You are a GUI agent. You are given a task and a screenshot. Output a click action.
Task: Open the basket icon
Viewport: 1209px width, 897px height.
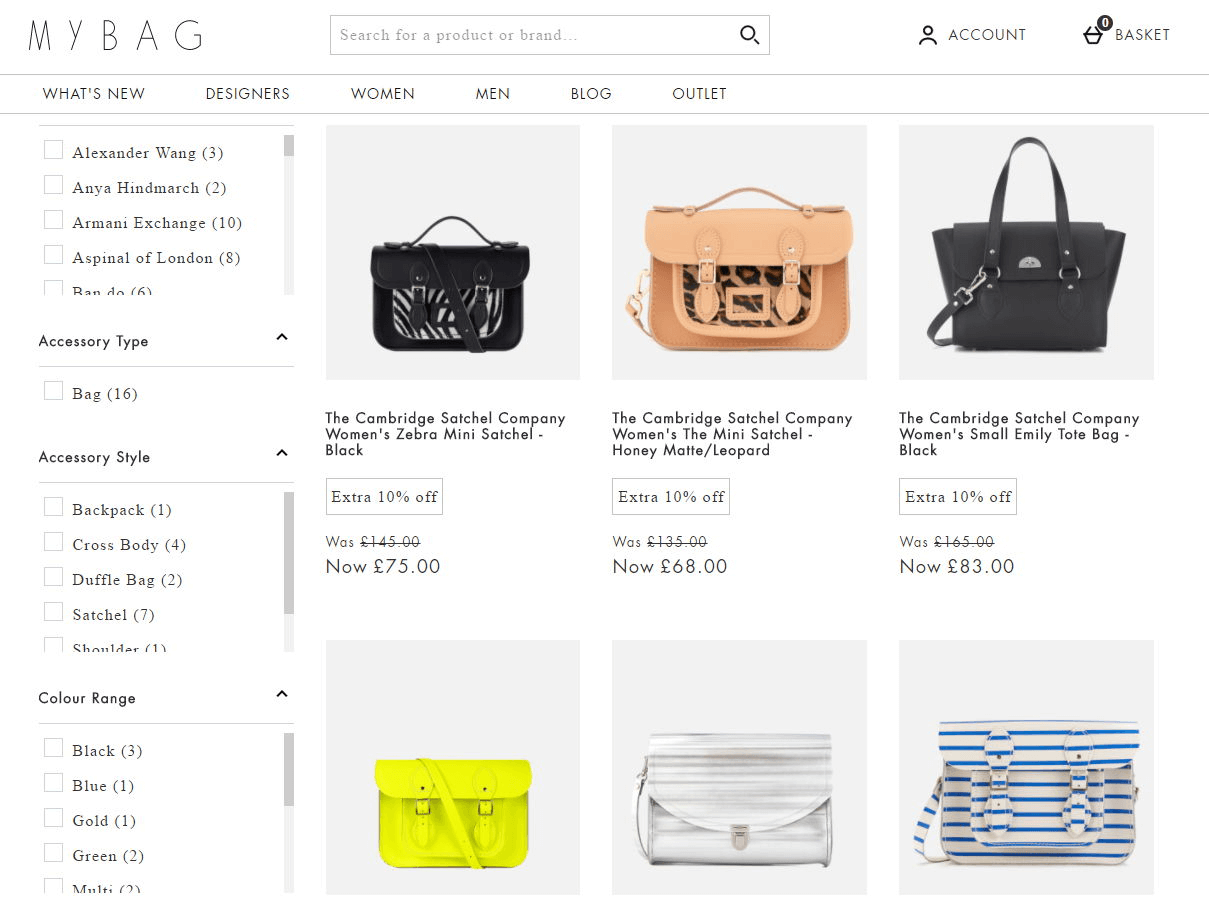pos(1094,35)
